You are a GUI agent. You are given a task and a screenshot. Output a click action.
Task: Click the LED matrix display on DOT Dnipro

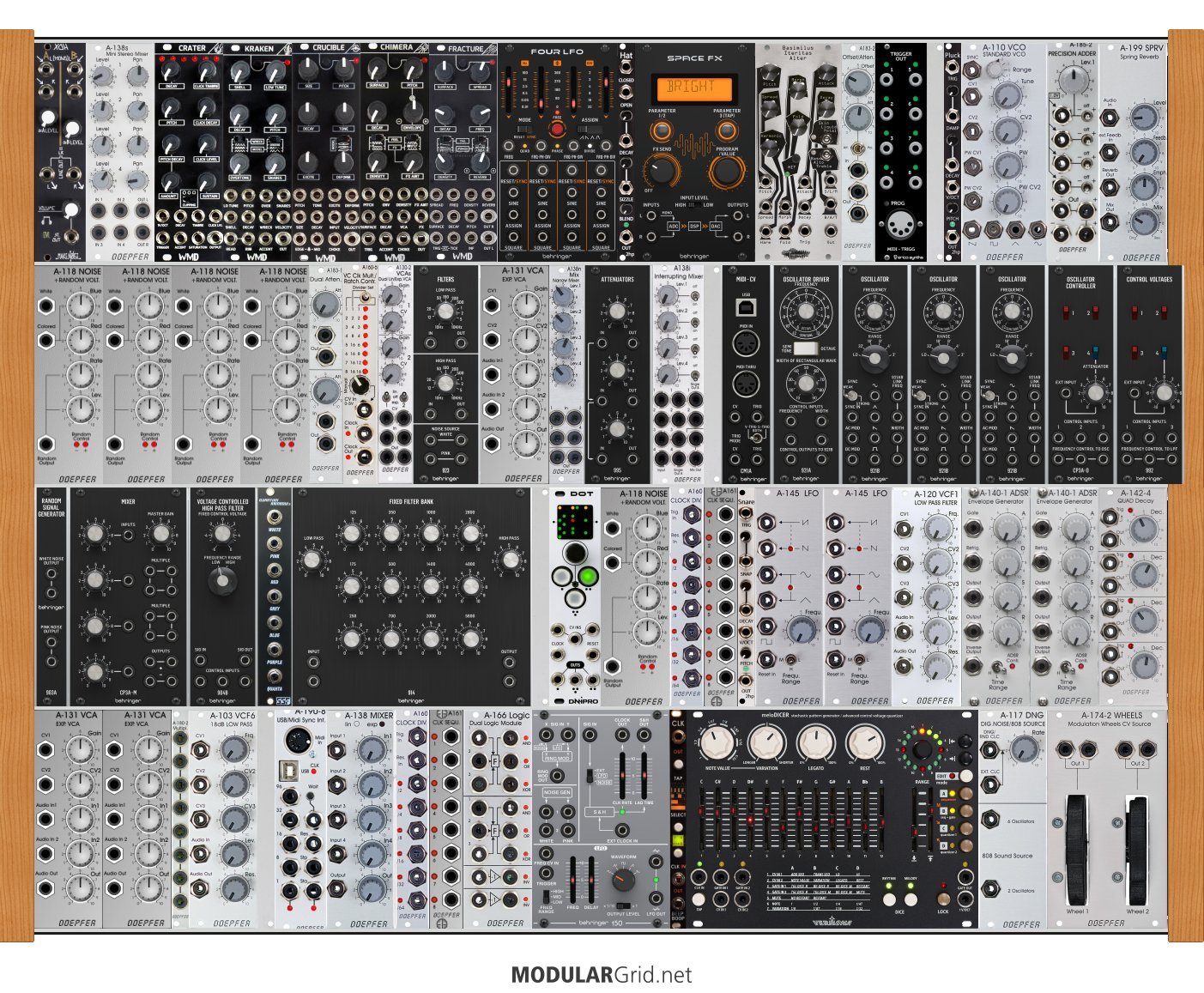click(575, 522)
